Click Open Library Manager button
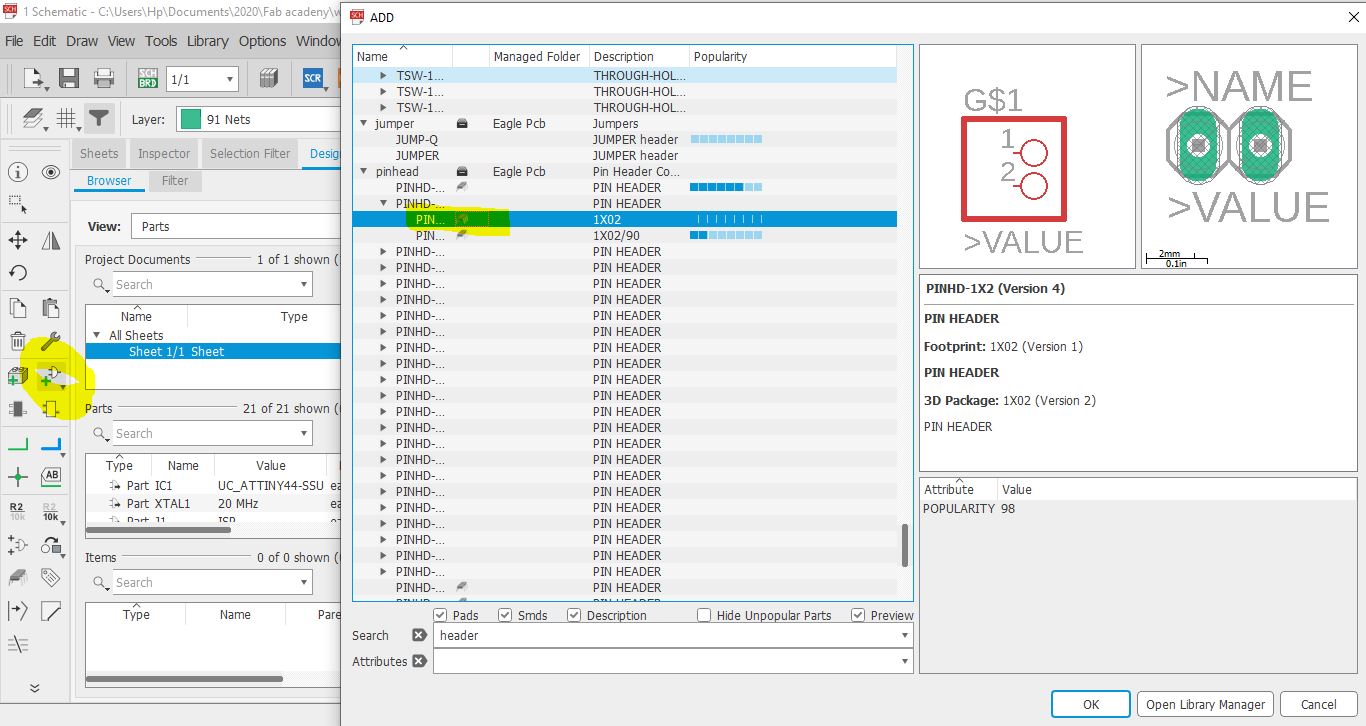This screenshot has height=726, width=1366. (x=1206, y=704)
